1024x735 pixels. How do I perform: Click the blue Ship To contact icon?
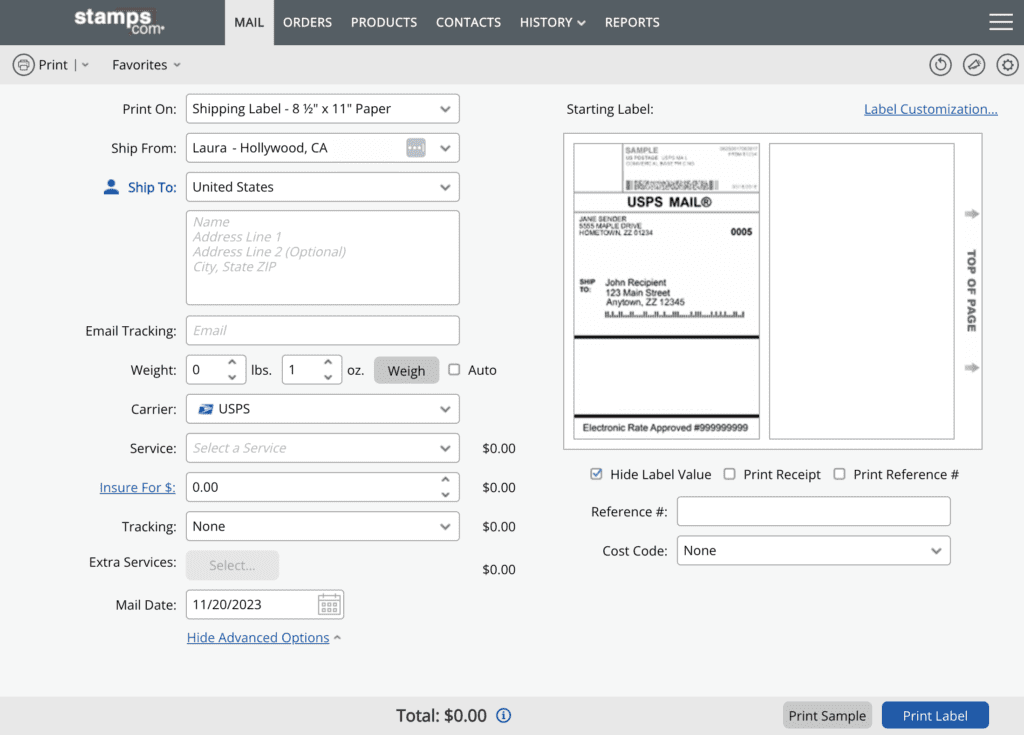pos(110,186)
